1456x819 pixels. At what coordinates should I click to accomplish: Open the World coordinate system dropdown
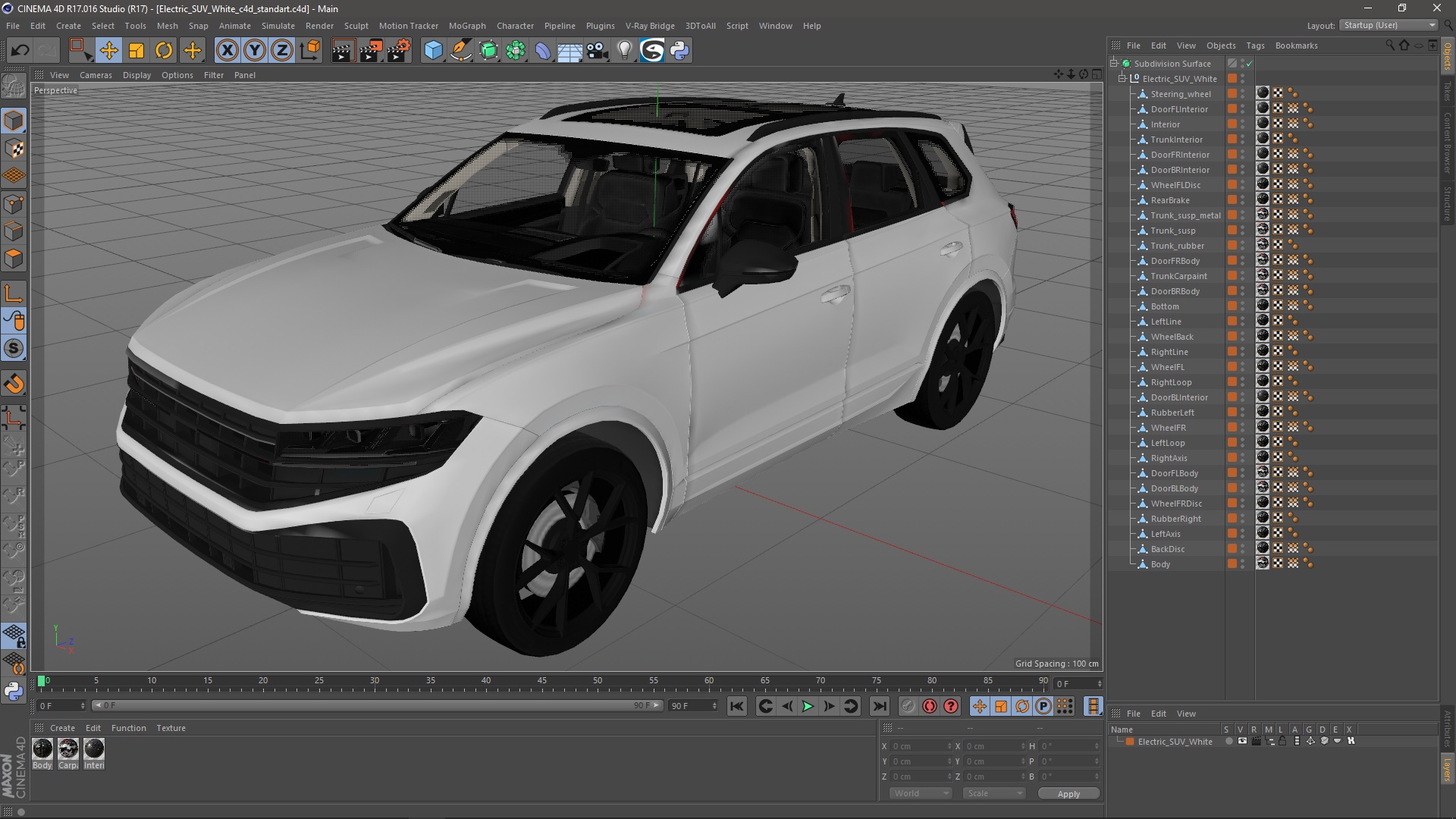[x=920, y=793]
